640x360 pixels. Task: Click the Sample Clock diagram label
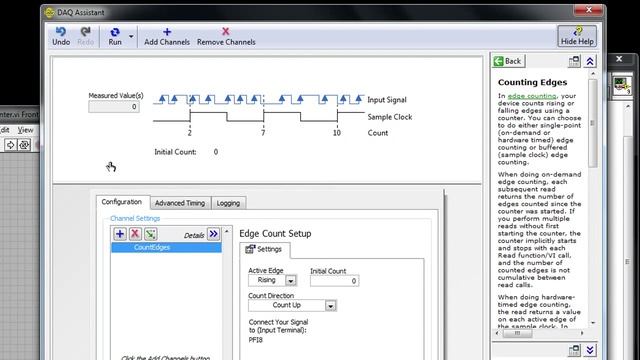pyautogui.click(x=390, y=117)
